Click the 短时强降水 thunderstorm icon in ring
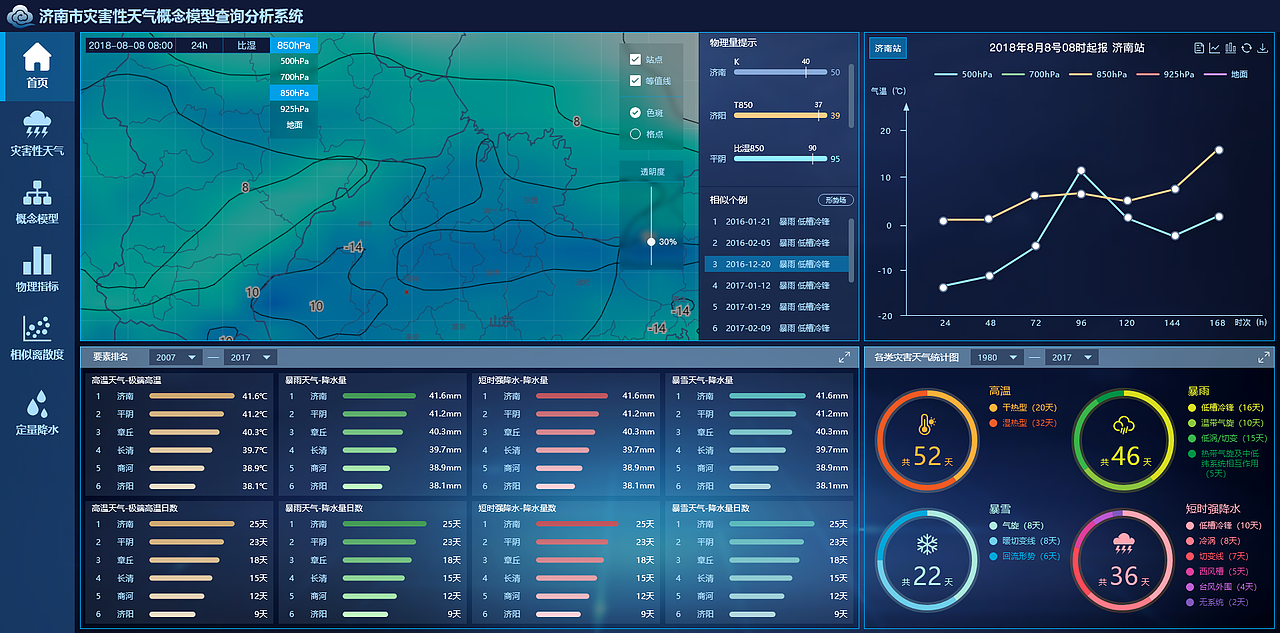The width and height of the screenshot is (1280, 633). 1124,544
